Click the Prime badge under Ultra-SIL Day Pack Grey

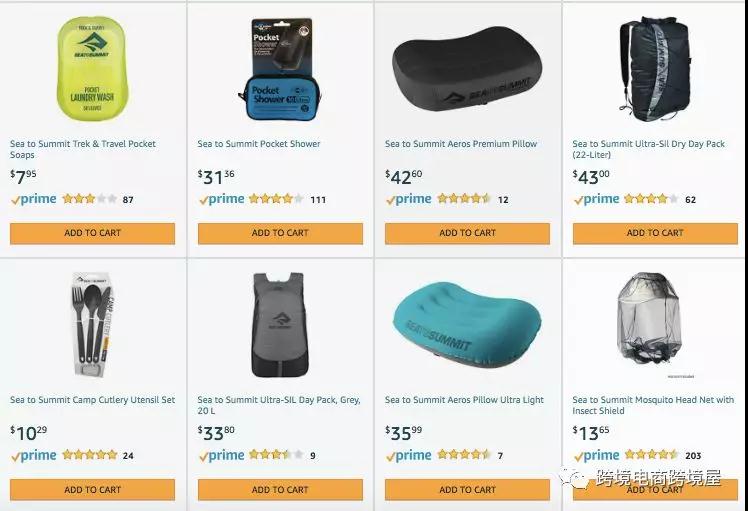point(221,456)
